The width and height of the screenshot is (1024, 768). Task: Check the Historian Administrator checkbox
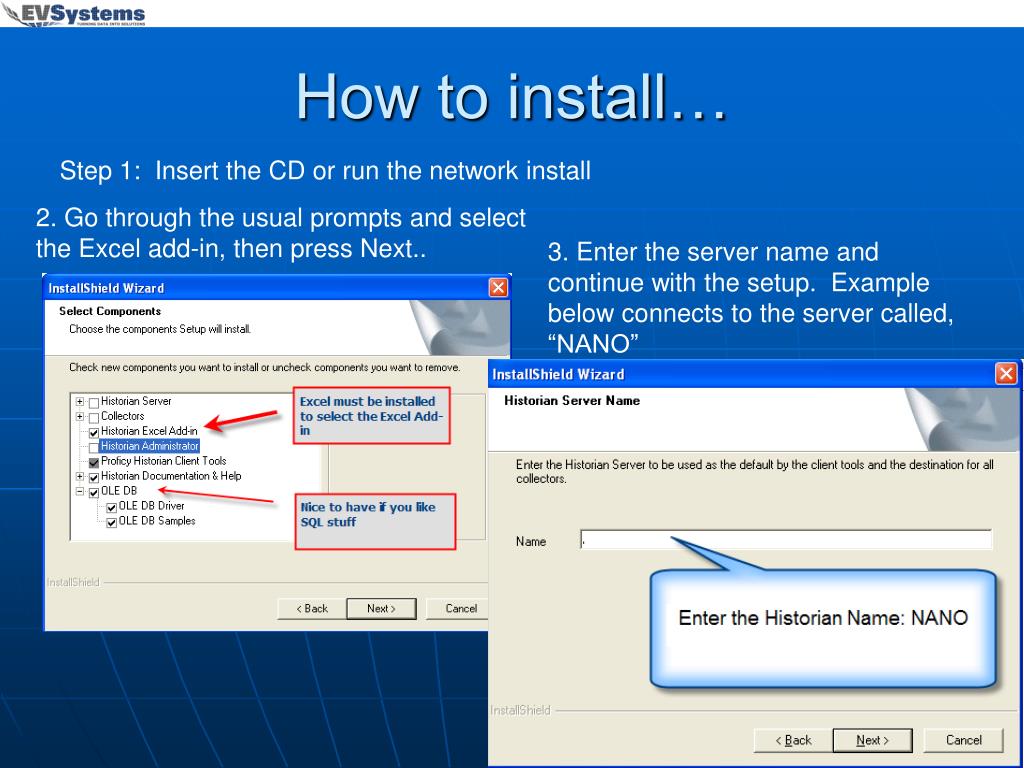coord(94,447)
